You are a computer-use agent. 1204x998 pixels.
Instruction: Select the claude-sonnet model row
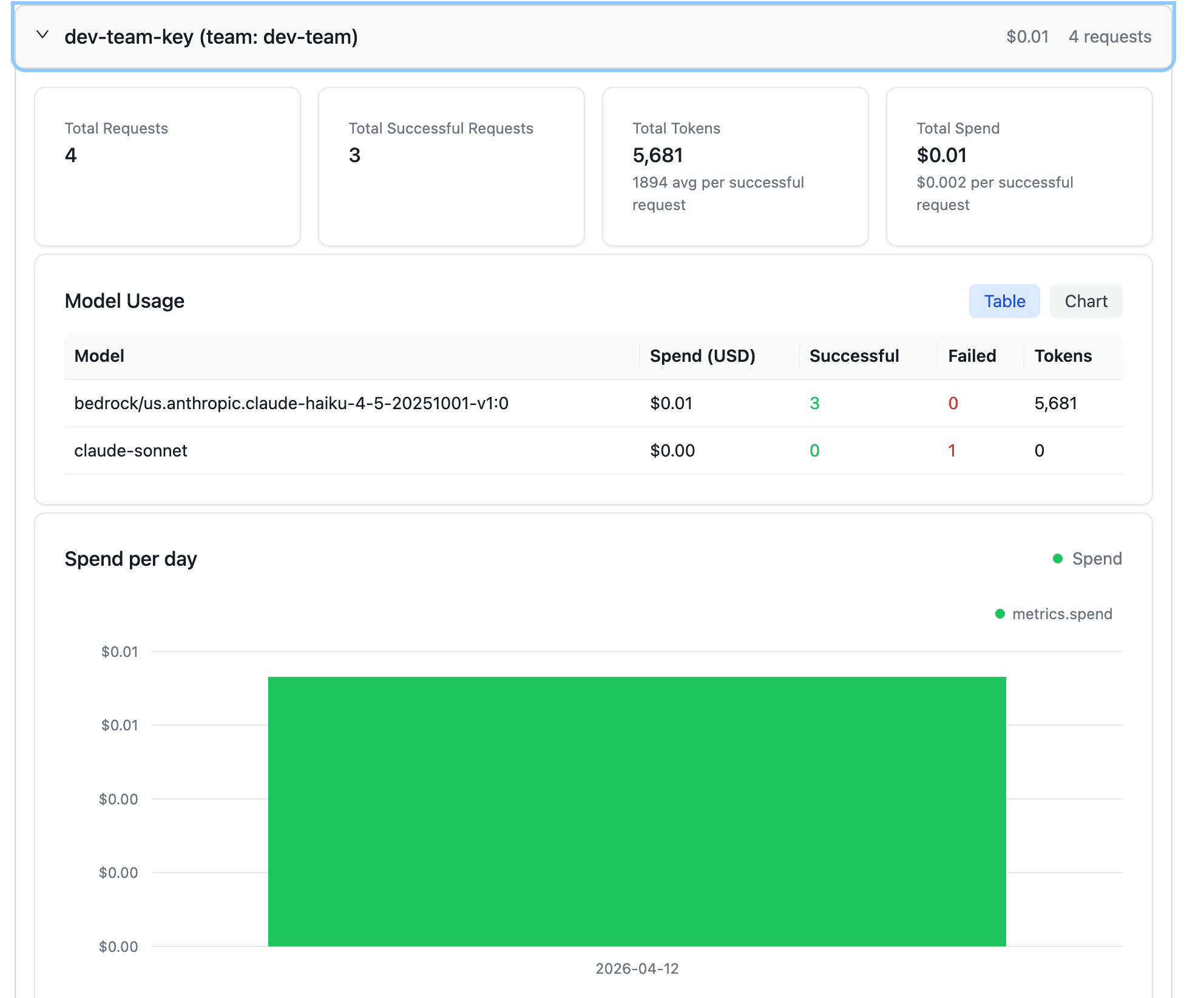point(131,450)
